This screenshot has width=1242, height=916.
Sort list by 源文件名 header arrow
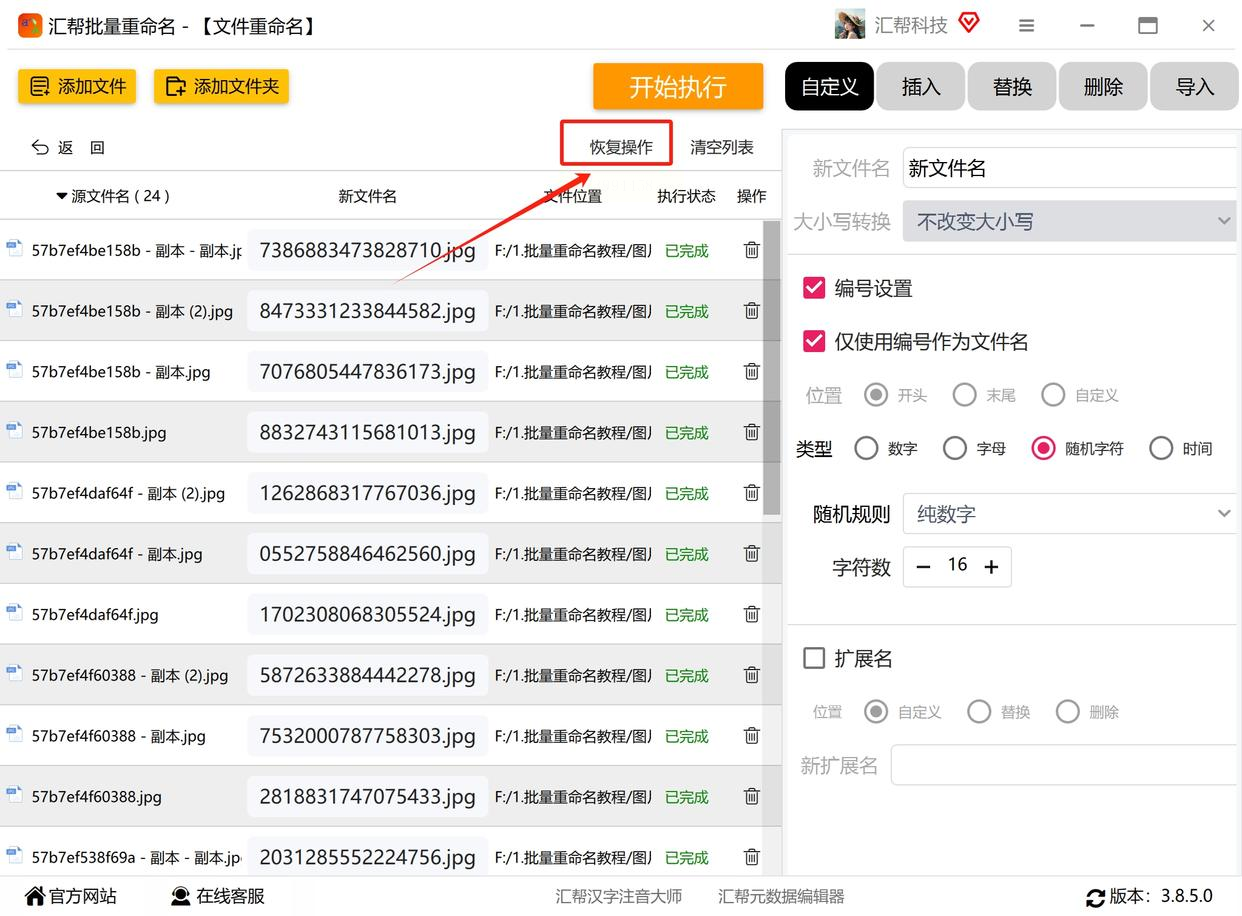[62, 196]
